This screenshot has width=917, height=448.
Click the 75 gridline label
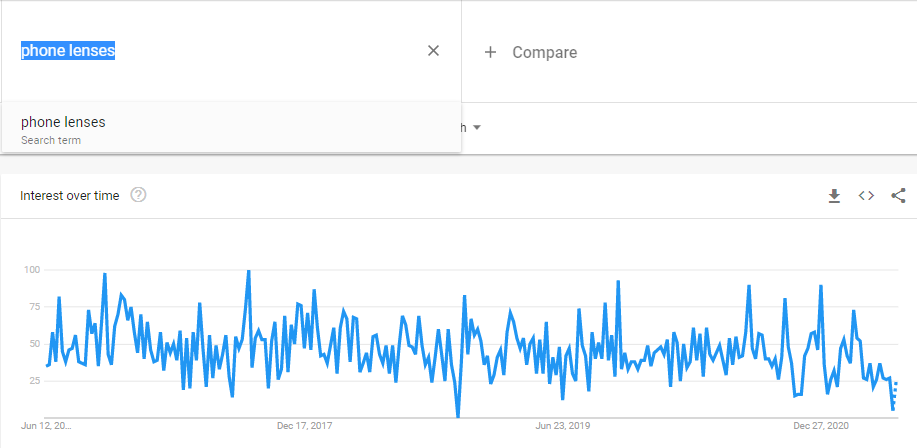pyautogui.click(x=31, y=307)
